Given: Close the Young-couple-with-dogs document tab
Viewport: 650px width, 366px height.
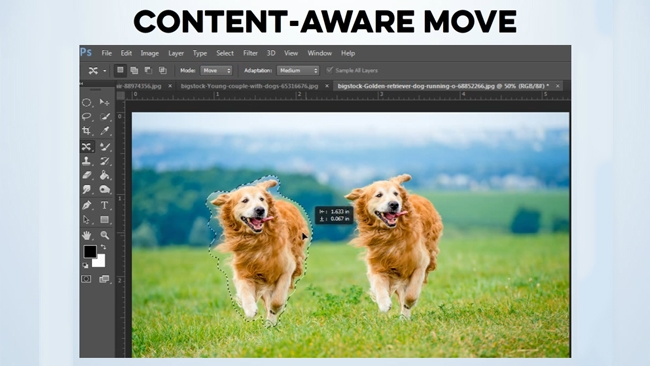Looking at the screenshot, I should click(x=327, y=86).
